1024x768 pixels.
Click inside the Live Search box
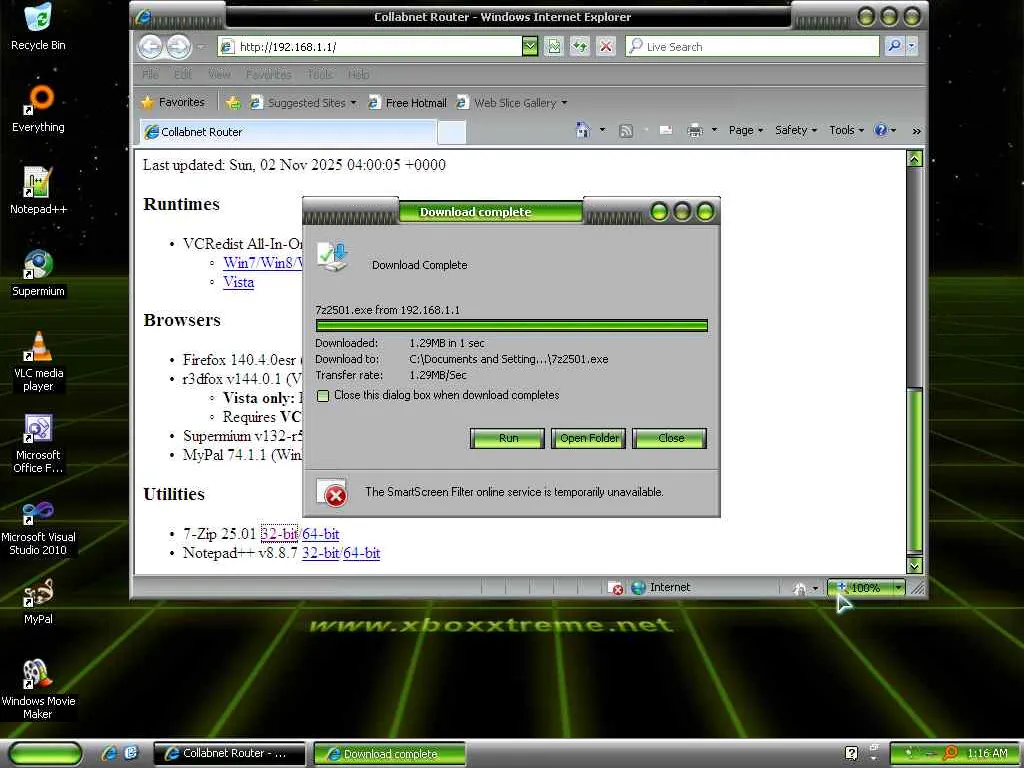click(752, 46)
